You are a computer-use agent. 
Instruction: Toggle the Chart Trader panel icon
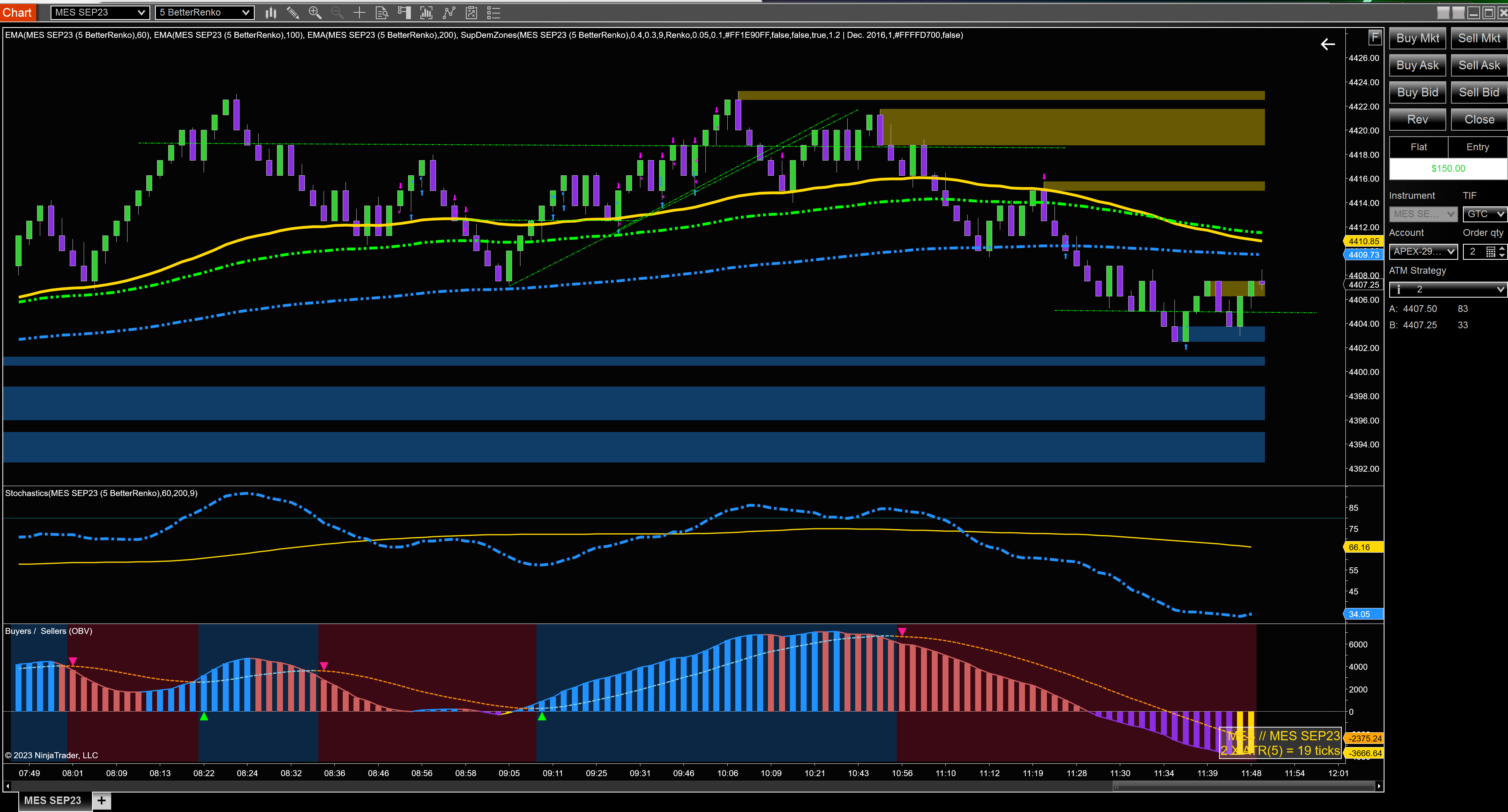coord(404,12)
